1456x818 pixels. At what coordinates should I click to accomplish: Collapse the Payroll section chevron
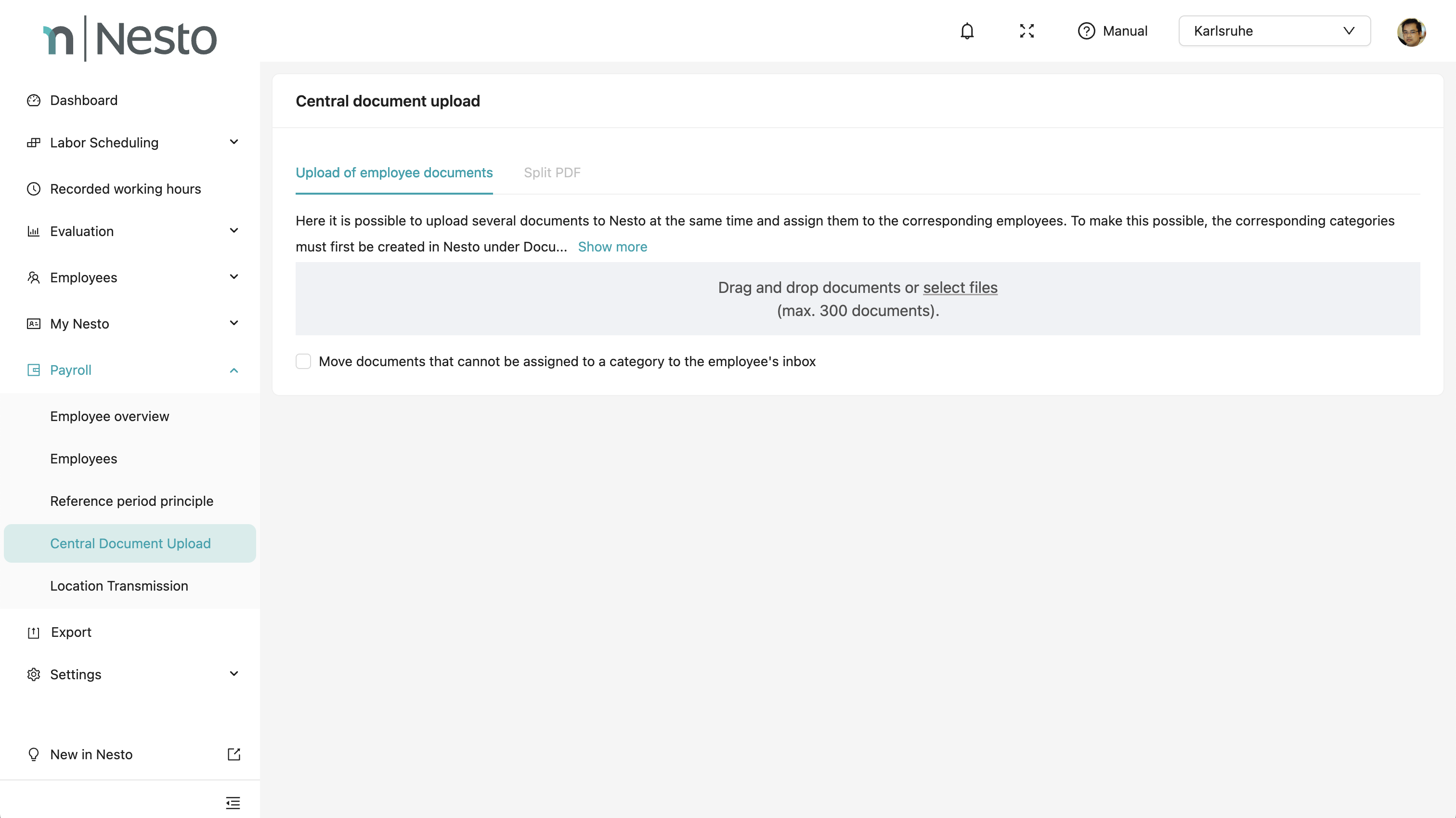click(x=234, y=370)
